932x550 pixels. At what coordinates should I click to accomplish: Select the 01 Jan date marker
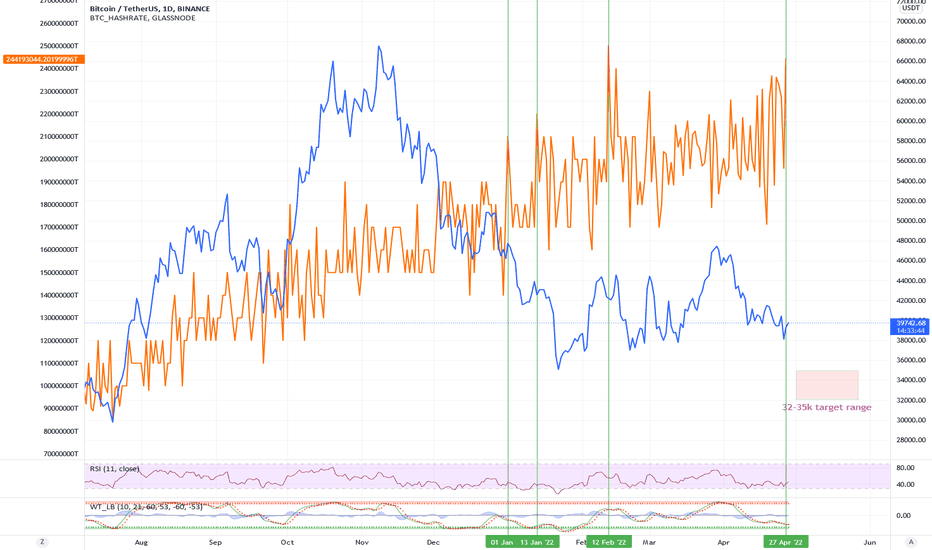pyautogui.click(x=502, y=542)
